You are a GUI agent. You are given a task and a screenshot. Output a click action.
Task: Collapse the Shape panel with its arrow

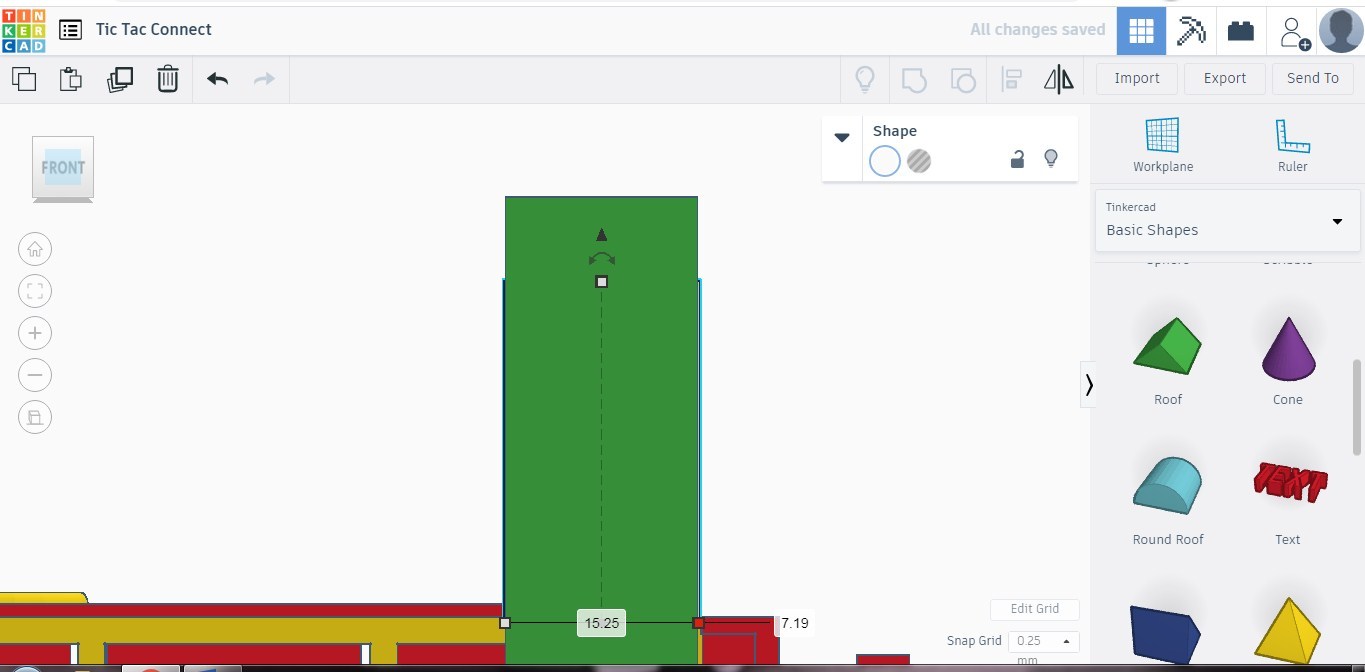pos(841,138)
